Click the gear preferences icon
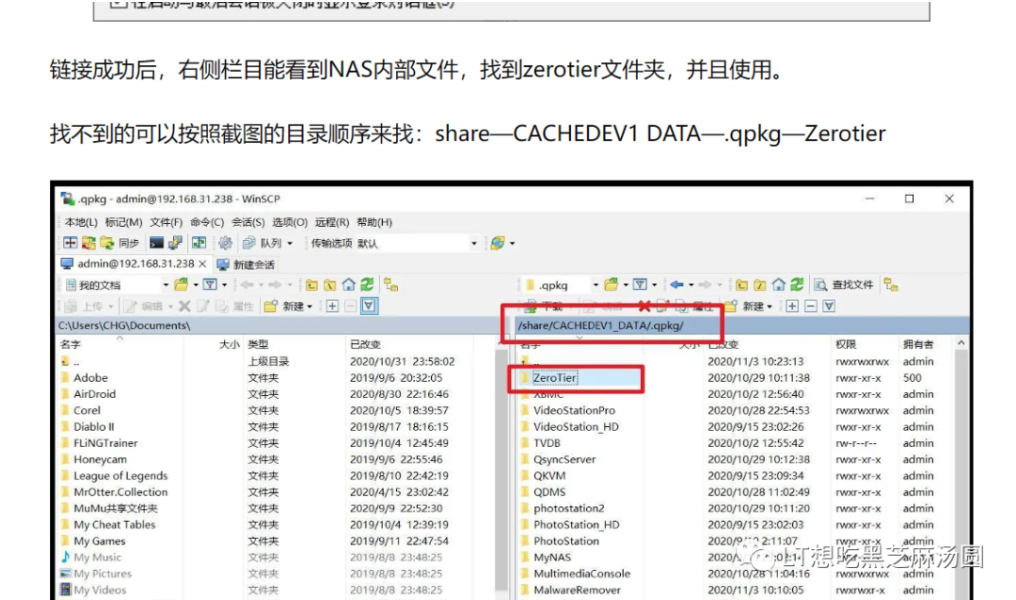Screen dimensions: 1016x600 click(x=225, y=243)
